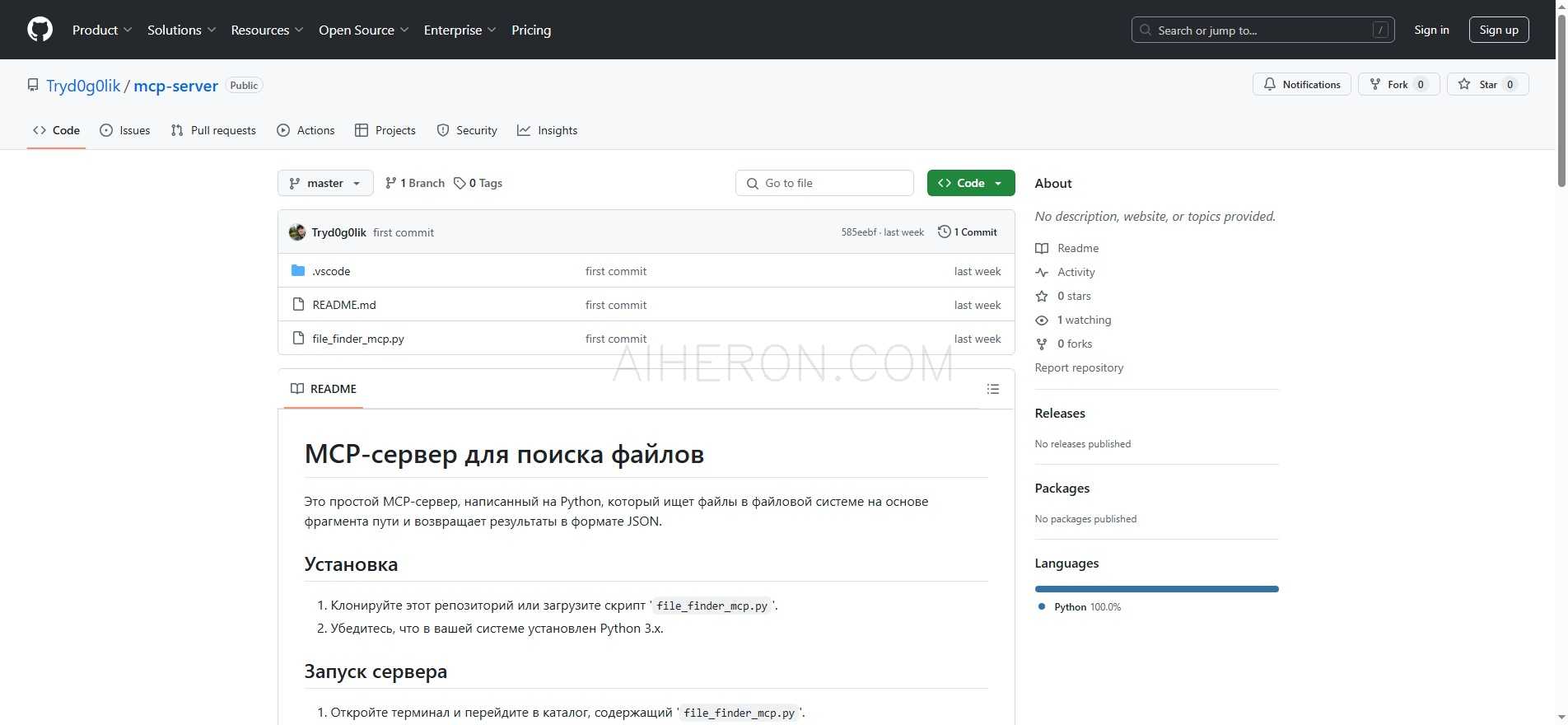Click the Notifications bell button

coord(1301,84)
